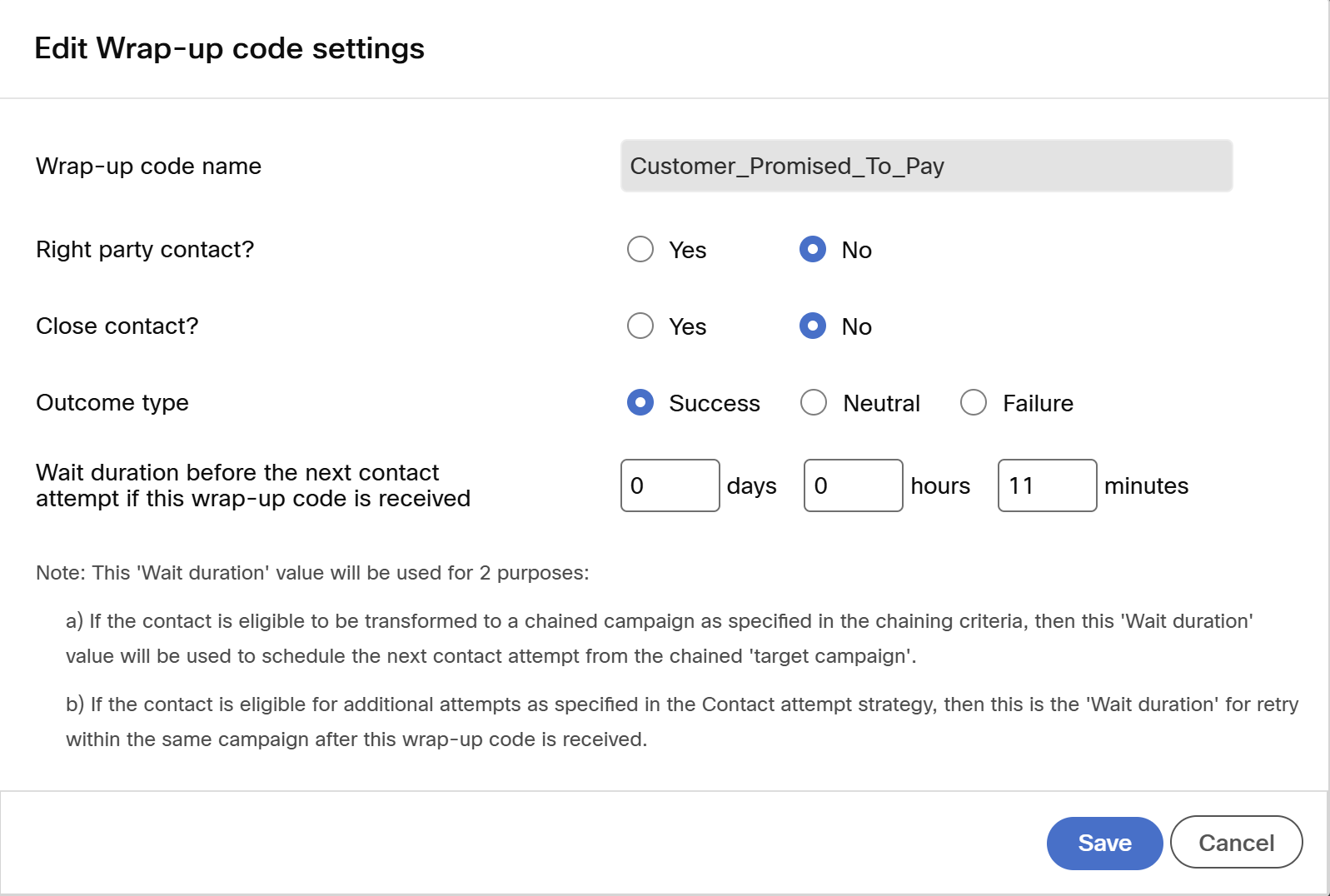The image size is (1330, 896).
Task: Select Yes for Right party contact
Action: coord(640,249)
